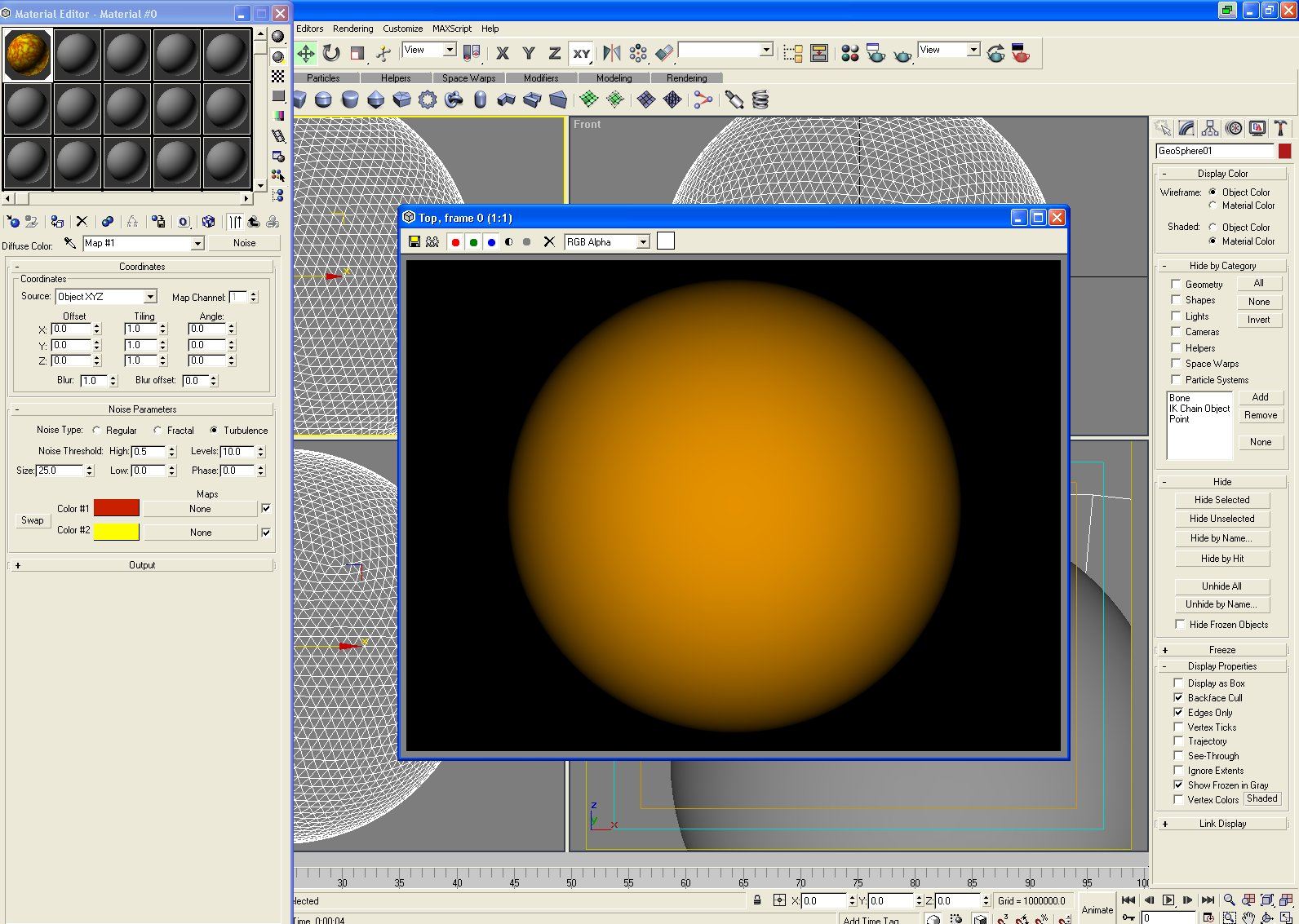Enable red channel in render window
This screenshot has height=924, width=1299.
[x=455, y=241]
